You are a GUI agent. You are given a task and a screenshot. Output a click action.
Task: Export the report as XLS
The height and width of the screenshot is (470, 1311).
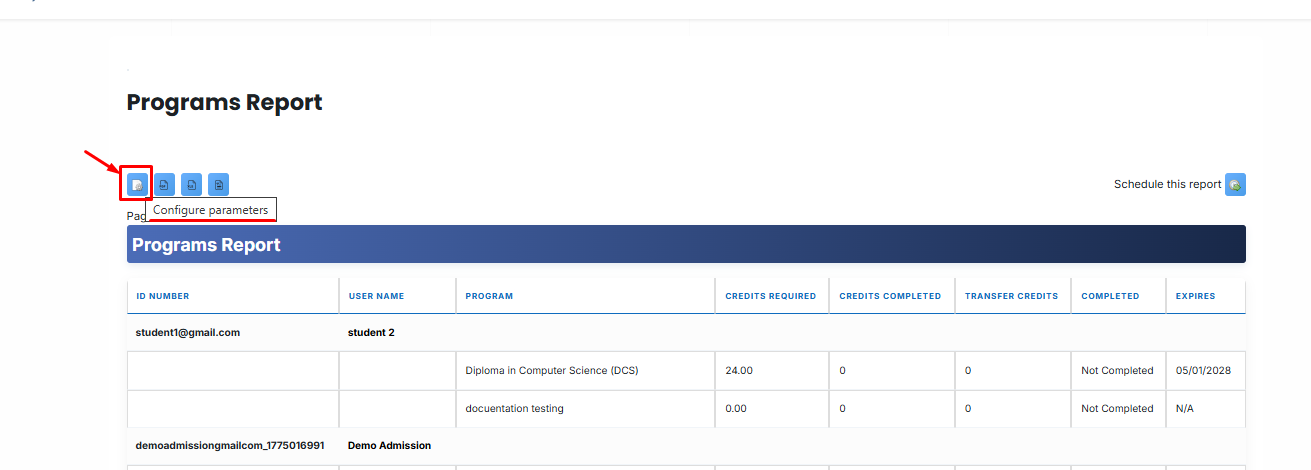tap(191, 184)
